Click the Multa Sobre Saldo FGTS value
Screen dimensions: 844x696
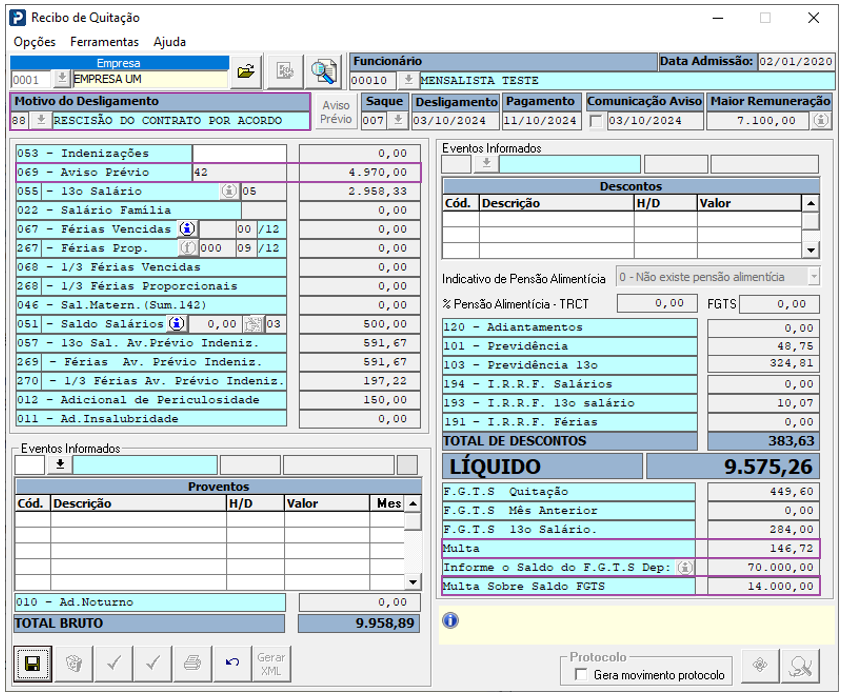tap(764, 586)
